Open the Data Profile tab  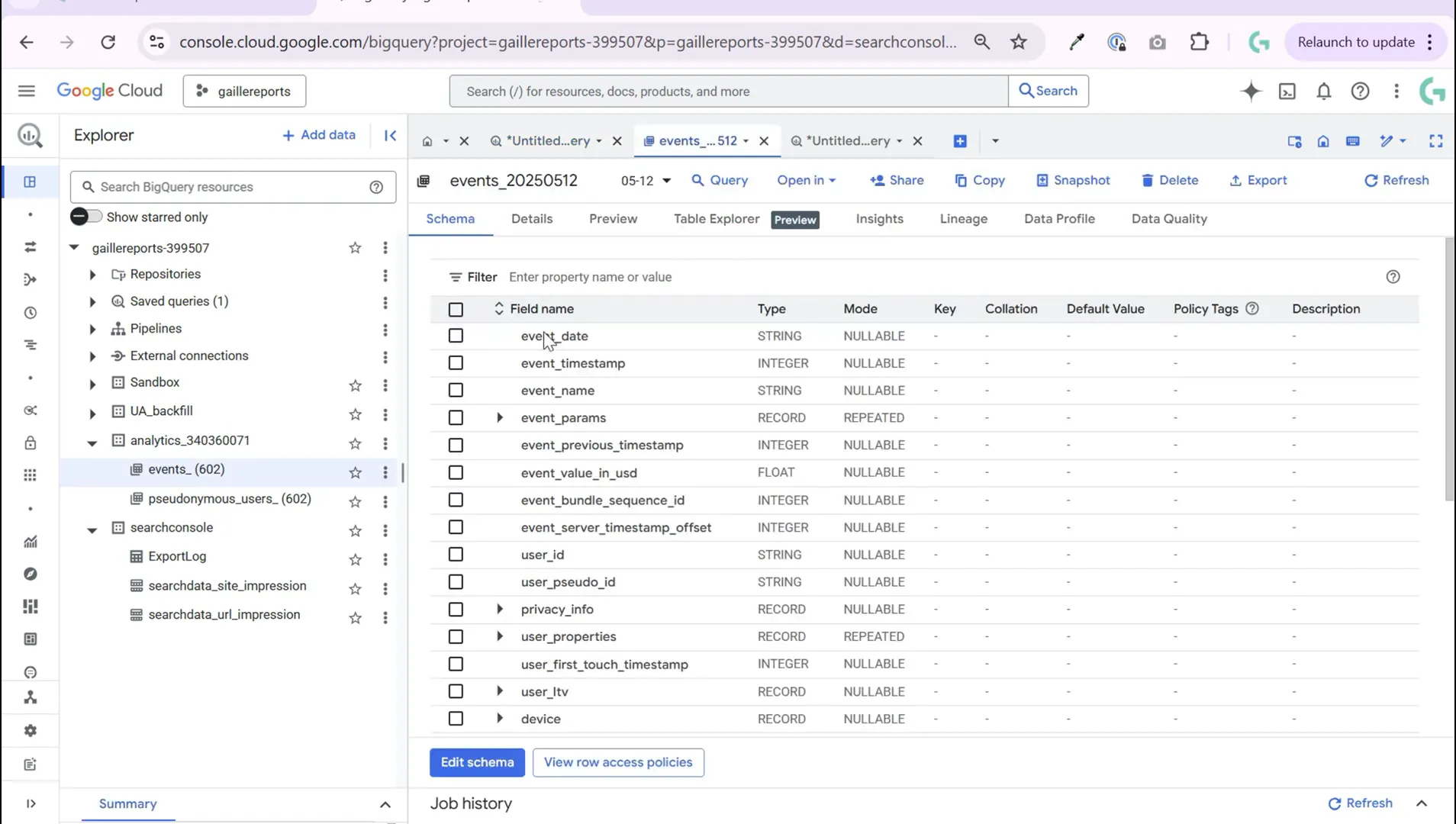(1059, 219)
